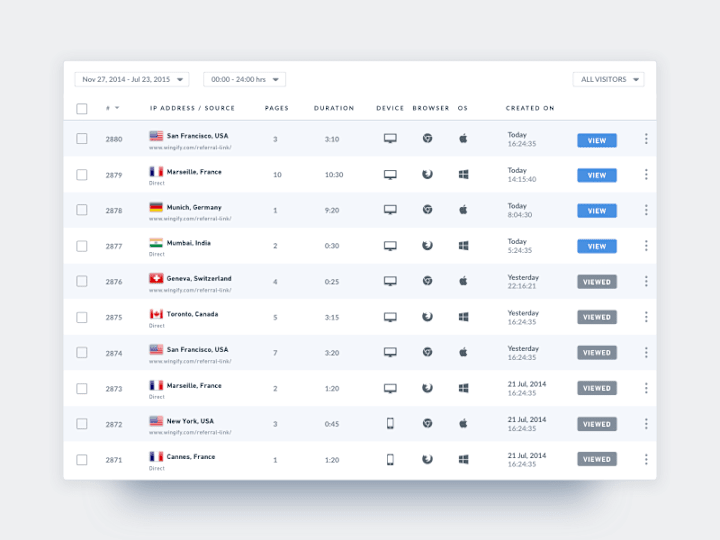Click the Germany flag in row 2878
Screen dimensions: 720x540
[156, 207]
